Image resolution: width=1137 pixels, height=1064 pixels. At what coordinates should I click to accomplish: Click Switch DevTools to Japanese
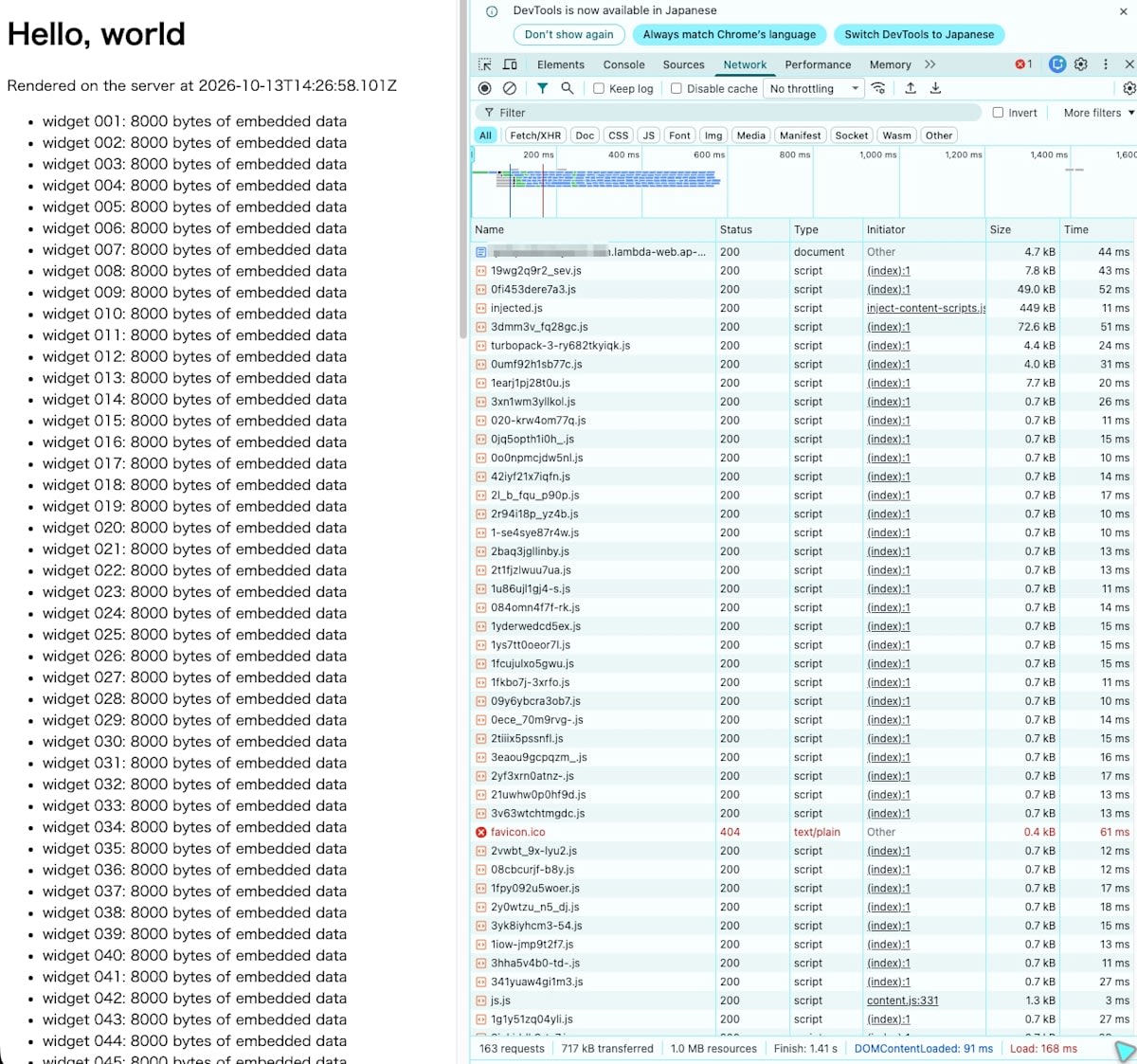[919, 34]
